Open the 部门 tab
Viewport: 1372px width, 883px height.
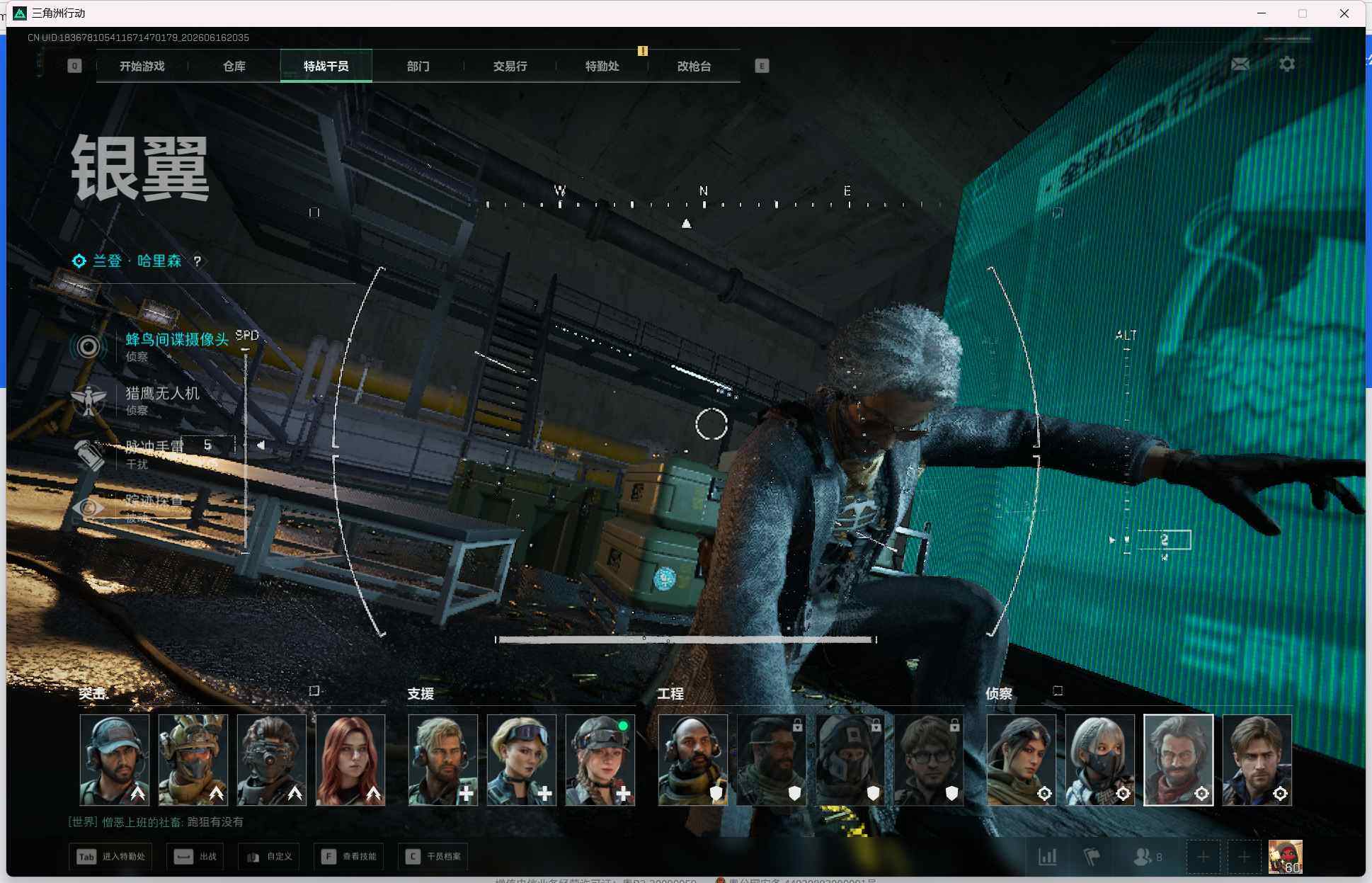point(418,66)
